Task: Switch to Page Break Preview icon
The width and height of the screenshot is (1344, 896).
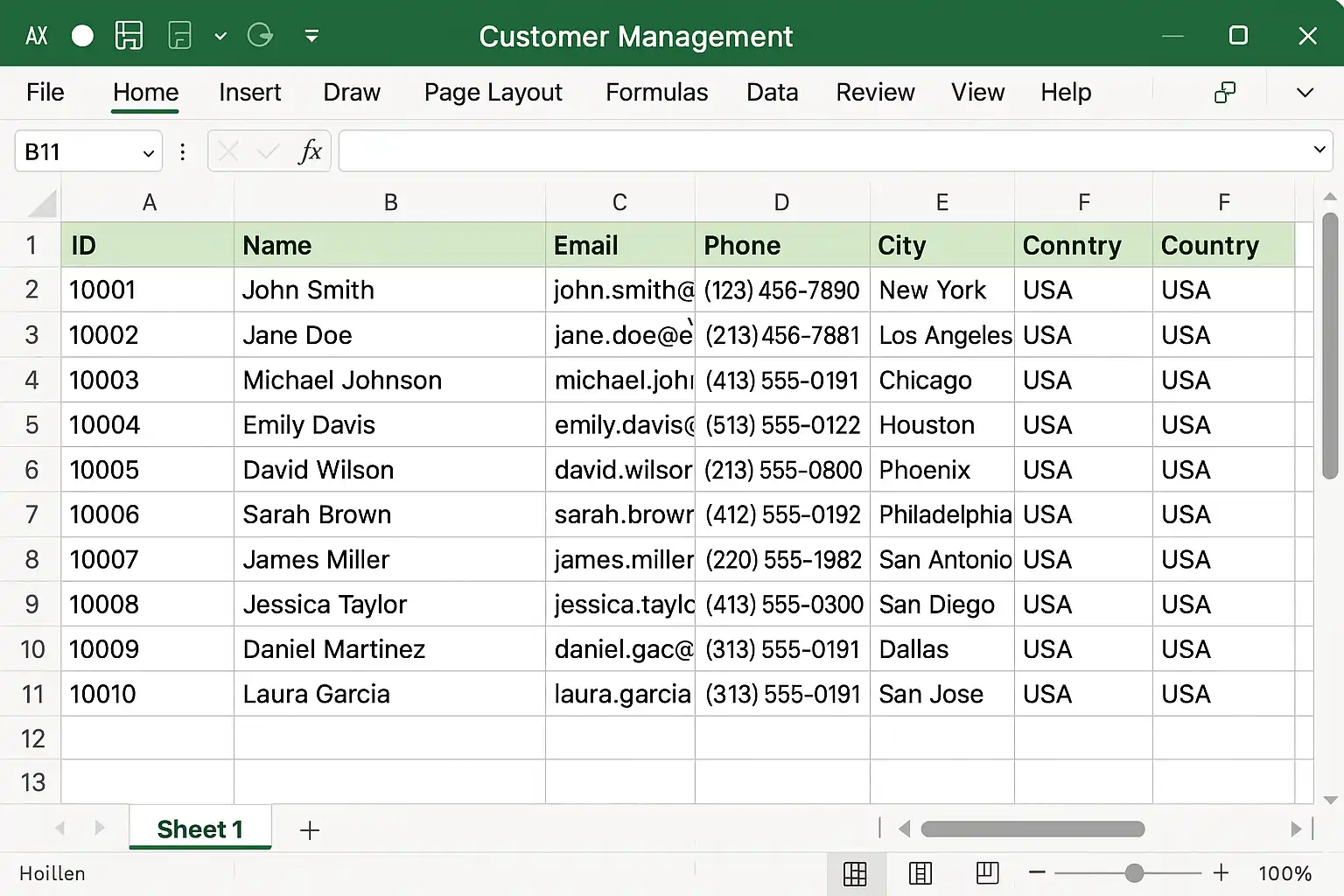Action: click(x=987, y=872)
